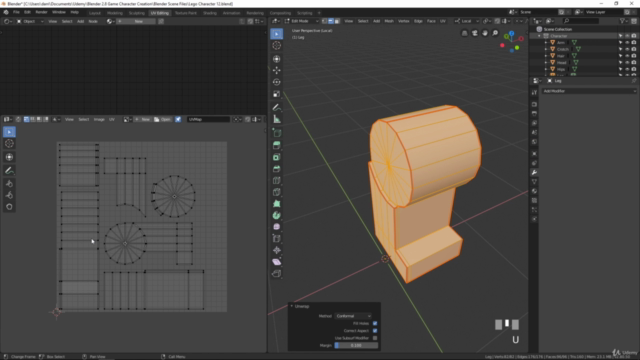Select the Rotate tool in 3D viewport
The width and height of the screenshot is (640, 360).
tap(277, 82)
